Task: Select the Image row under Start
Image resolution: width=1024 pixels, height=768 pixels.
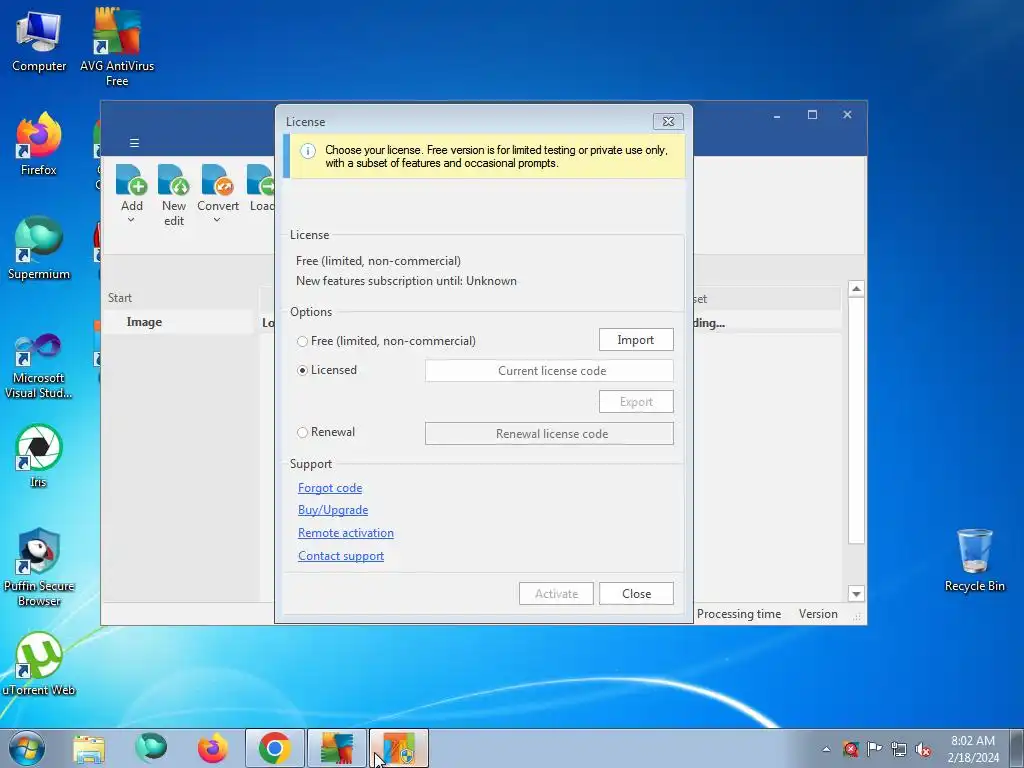Action: 179,322
